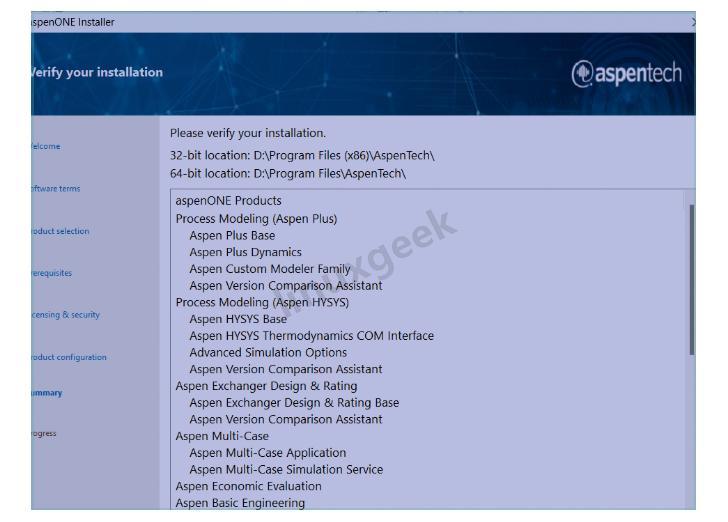Select the 'aspenONE Products' heading row
This screenshot has width=728, height=522.
click(x=228, y=201)
